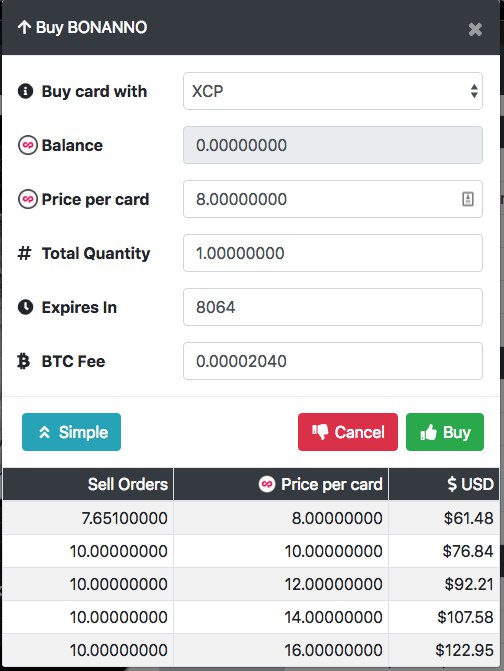Image resolution: width=504 pixels, height=671 pixels.
Task: Click the hash icon beside Total Quantity
Action: (x=24, y=253)
